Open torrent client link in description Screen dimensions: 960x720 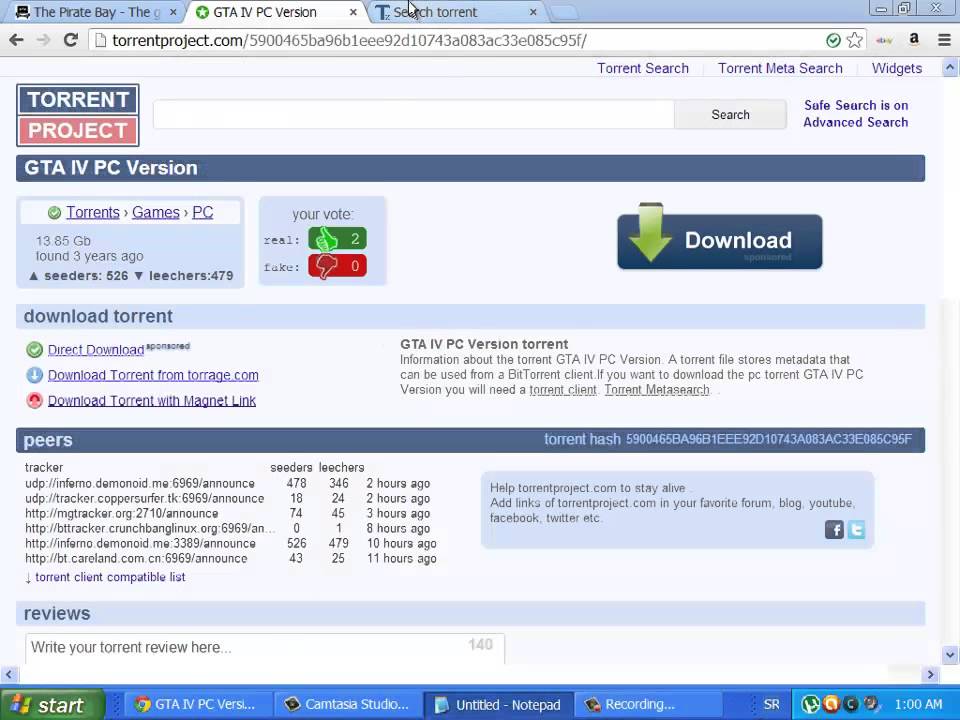563,390
